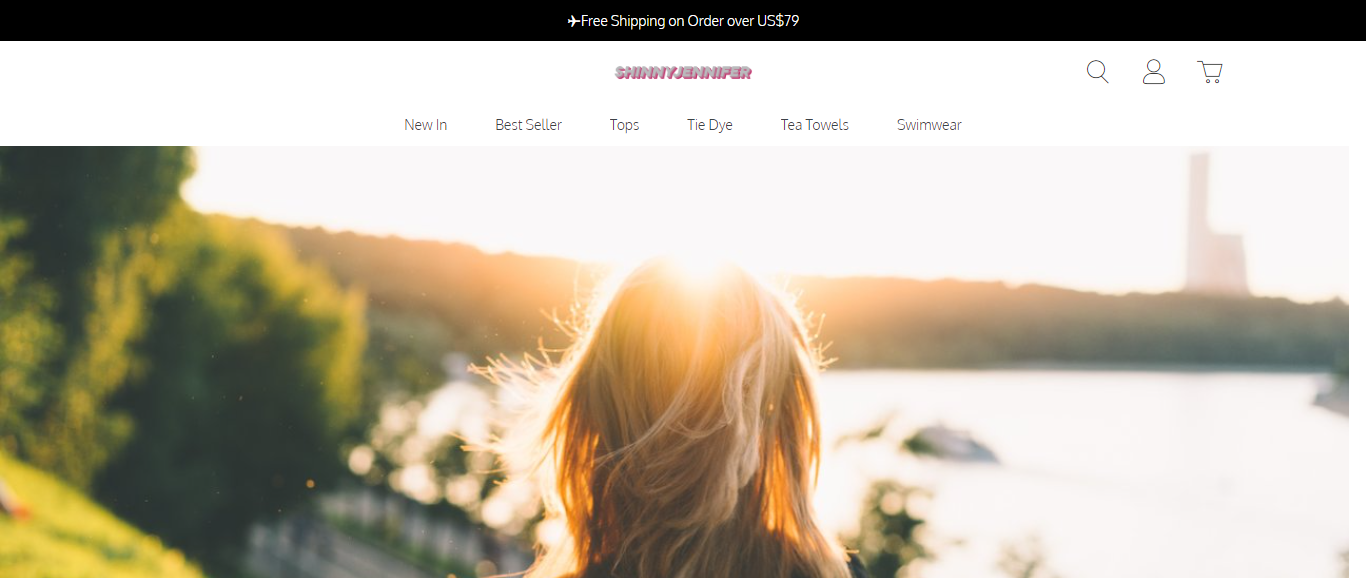Go to the Best Seller category
Screen dimensions: 1366x578
click(x=529, y=125)
